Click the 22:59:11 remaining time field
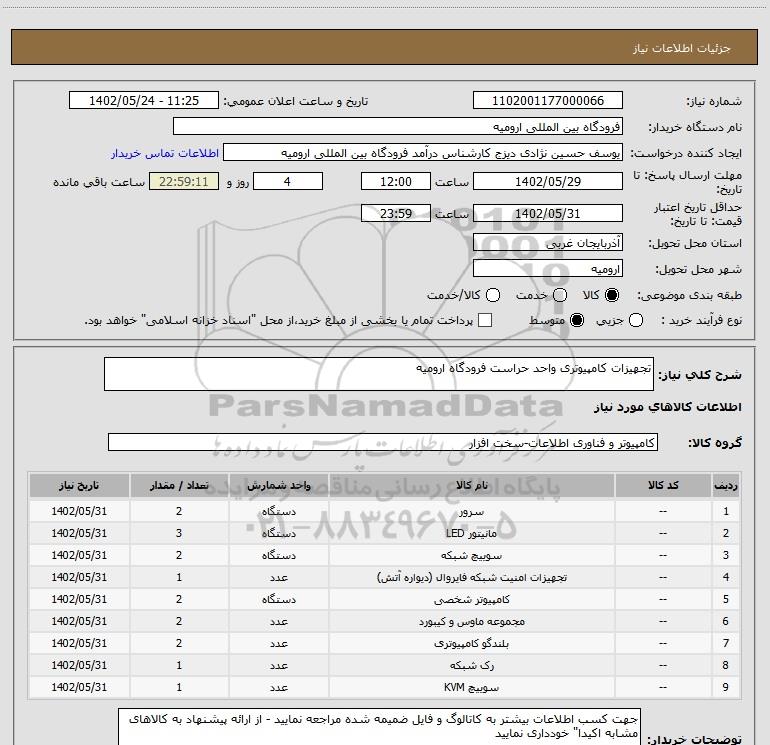The height and width of the screenshot is (745, 770). point(182,182)
